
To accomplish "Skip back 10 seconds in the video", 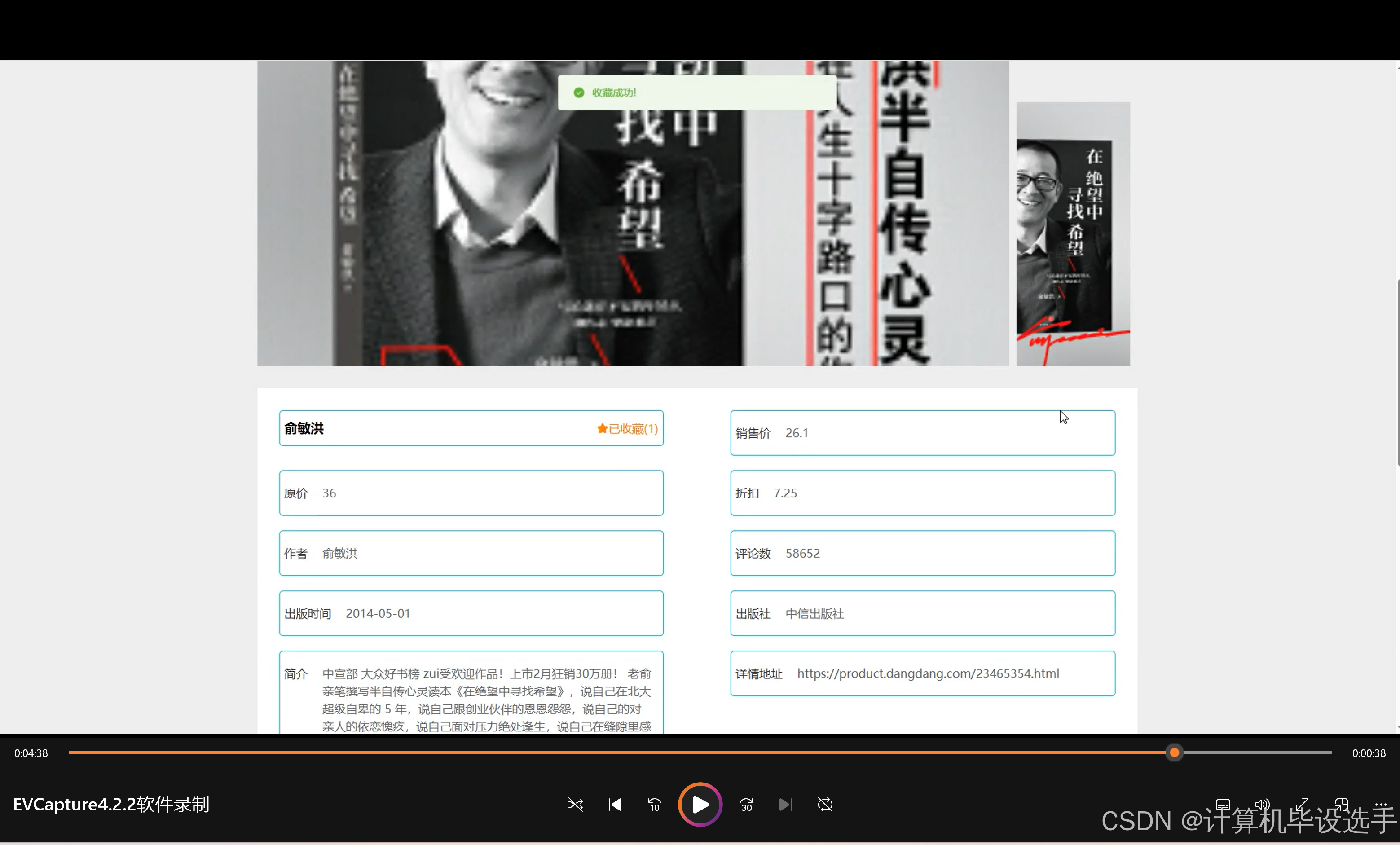I will (654, 805).
